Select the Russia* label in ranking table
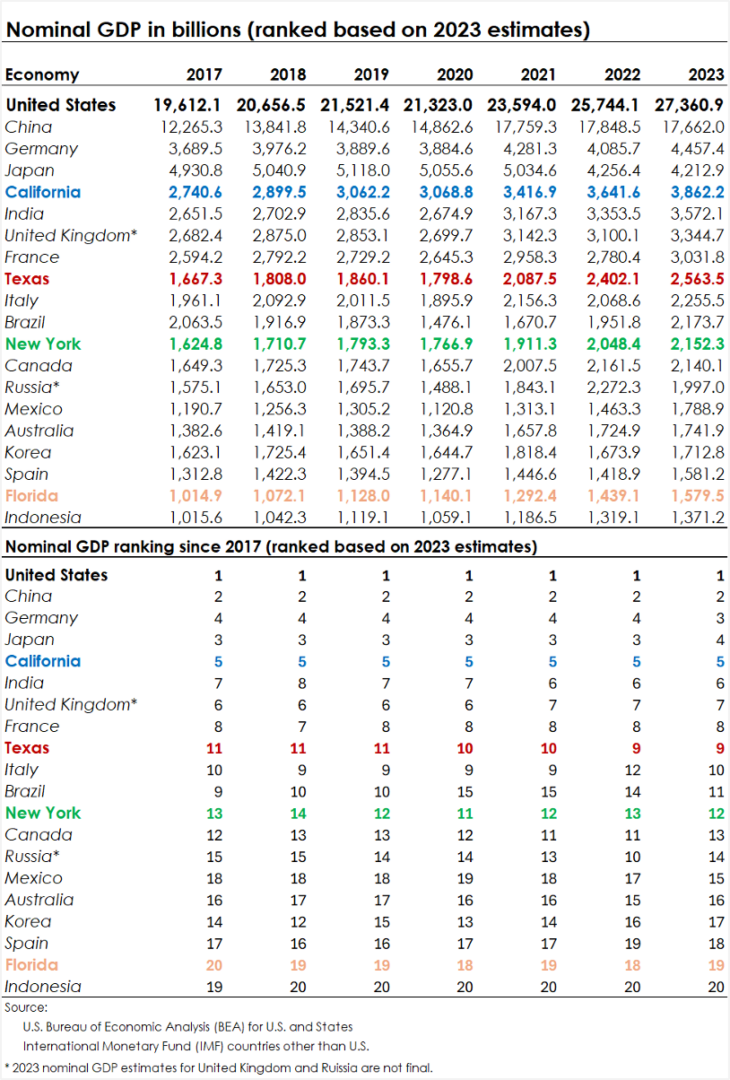 coord(32,856)
